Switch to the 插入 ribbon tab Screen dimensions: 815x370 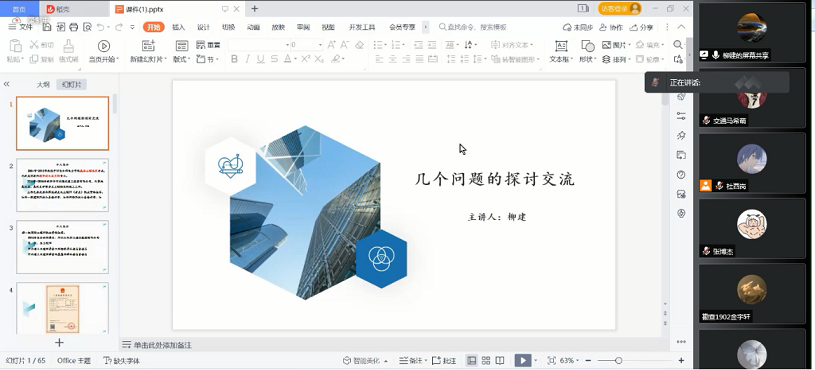179,27
